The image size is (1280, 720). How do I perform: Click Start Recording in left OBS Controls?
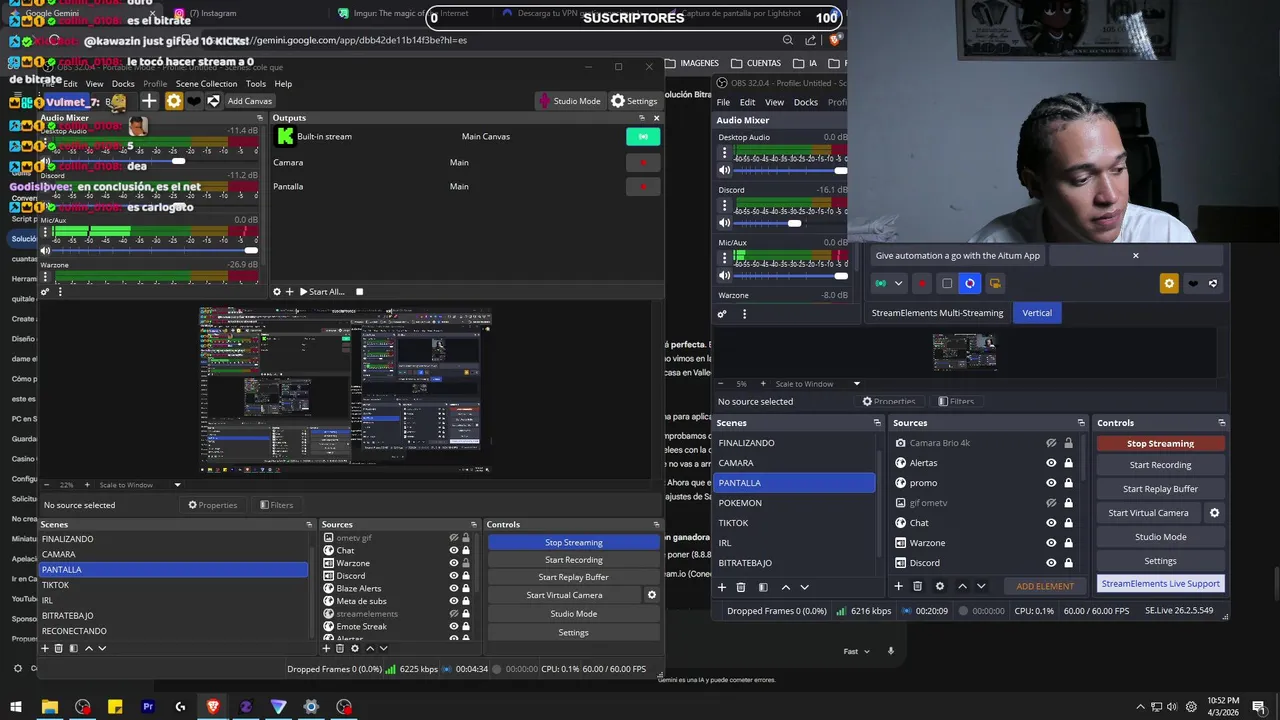pos(574,560)
